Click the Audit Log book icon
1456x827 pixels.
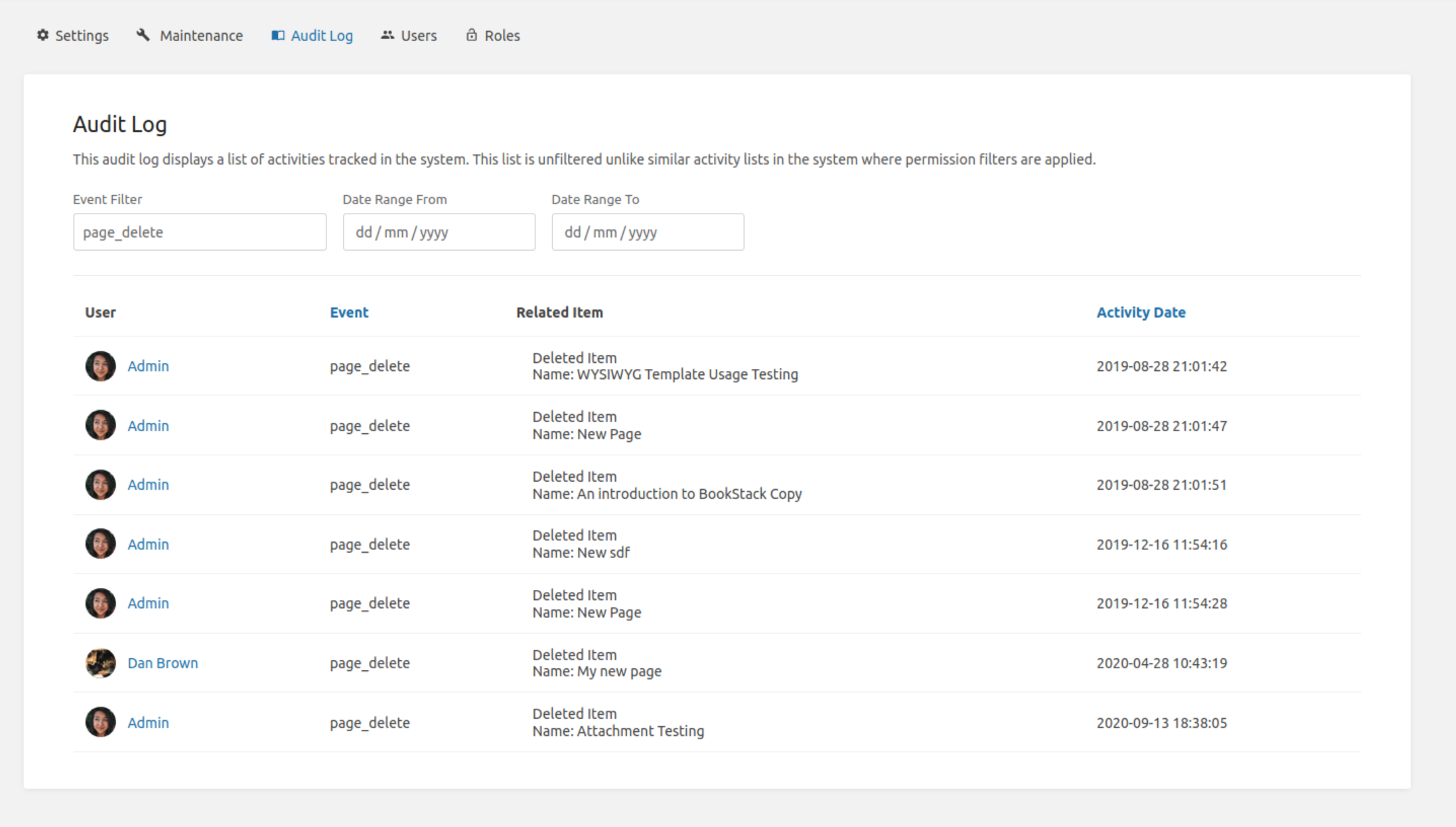[276, 35]
